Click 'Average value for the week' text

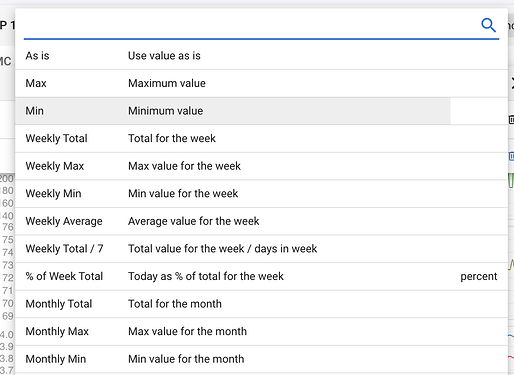[194, 221]
